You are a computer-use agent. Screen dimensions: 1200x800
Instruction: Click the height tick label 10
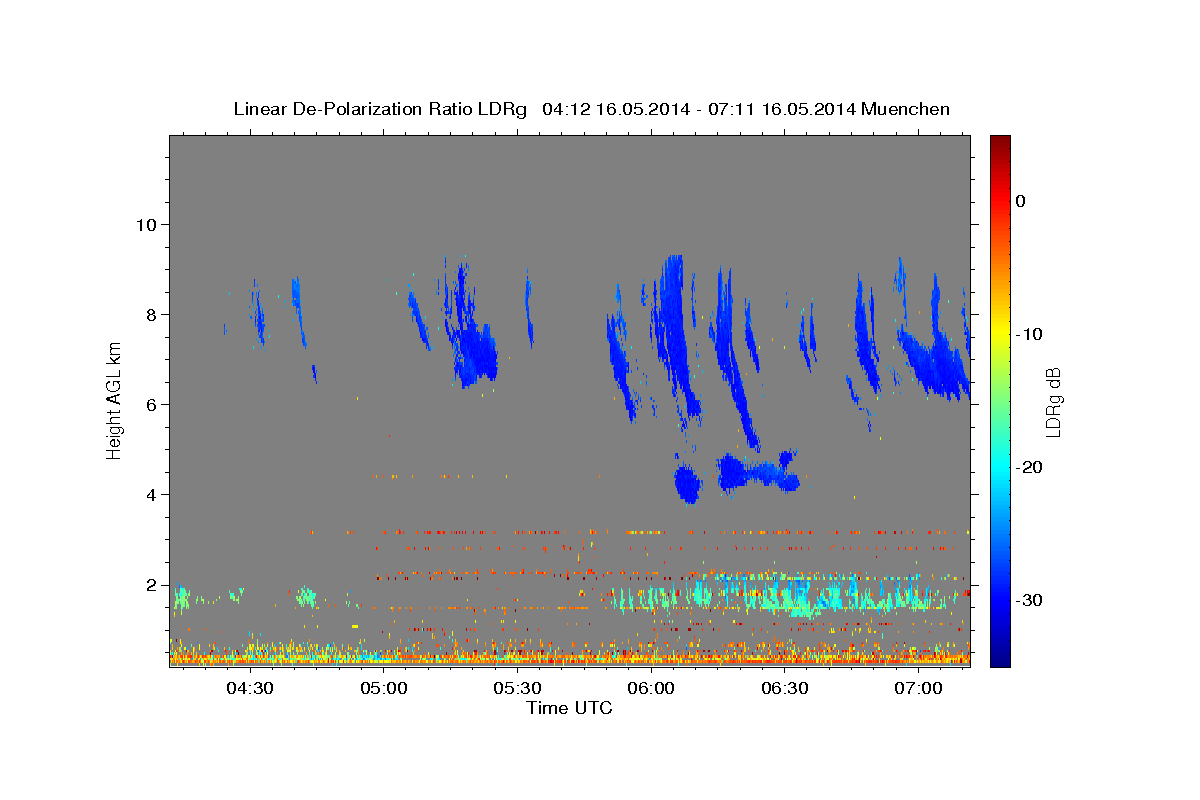(x=146, y=224)
